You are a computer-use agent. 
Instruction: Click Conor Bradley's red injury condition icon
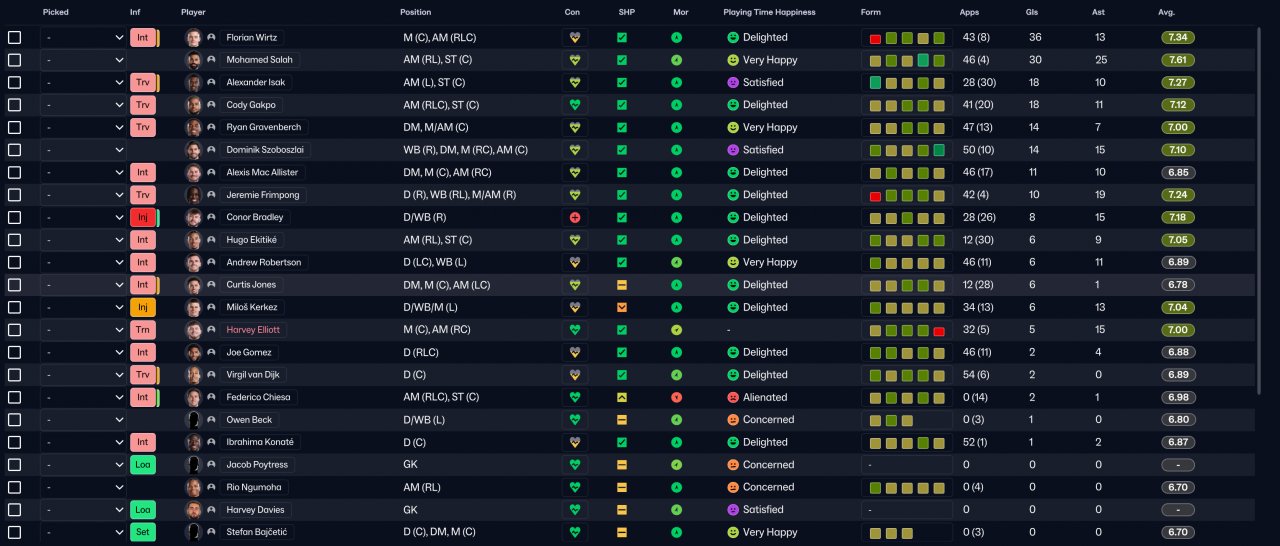[x=575, y=217]
